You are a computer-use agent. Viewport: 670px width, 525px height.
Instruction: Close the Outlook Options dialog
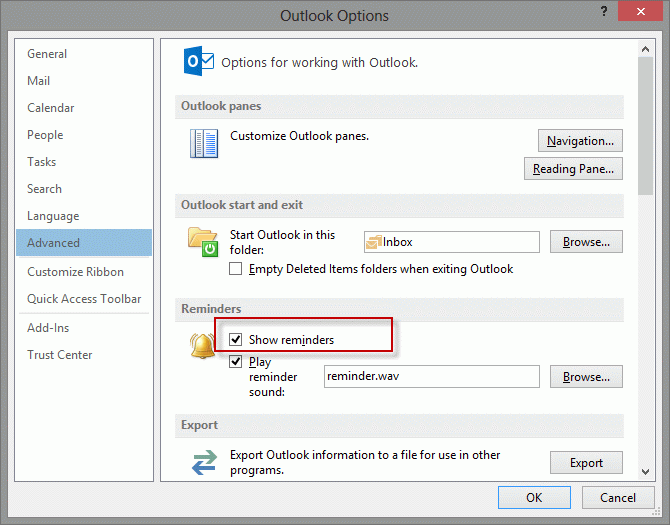click(x=640, y=12)
